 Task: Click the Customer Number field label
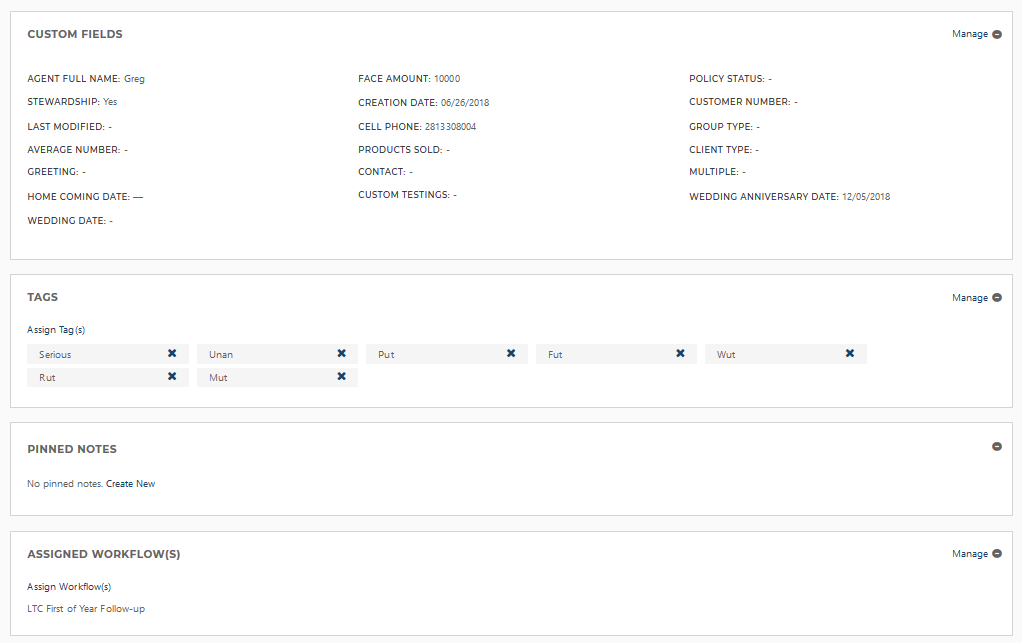pyautogui.click(x=740, y=102)
